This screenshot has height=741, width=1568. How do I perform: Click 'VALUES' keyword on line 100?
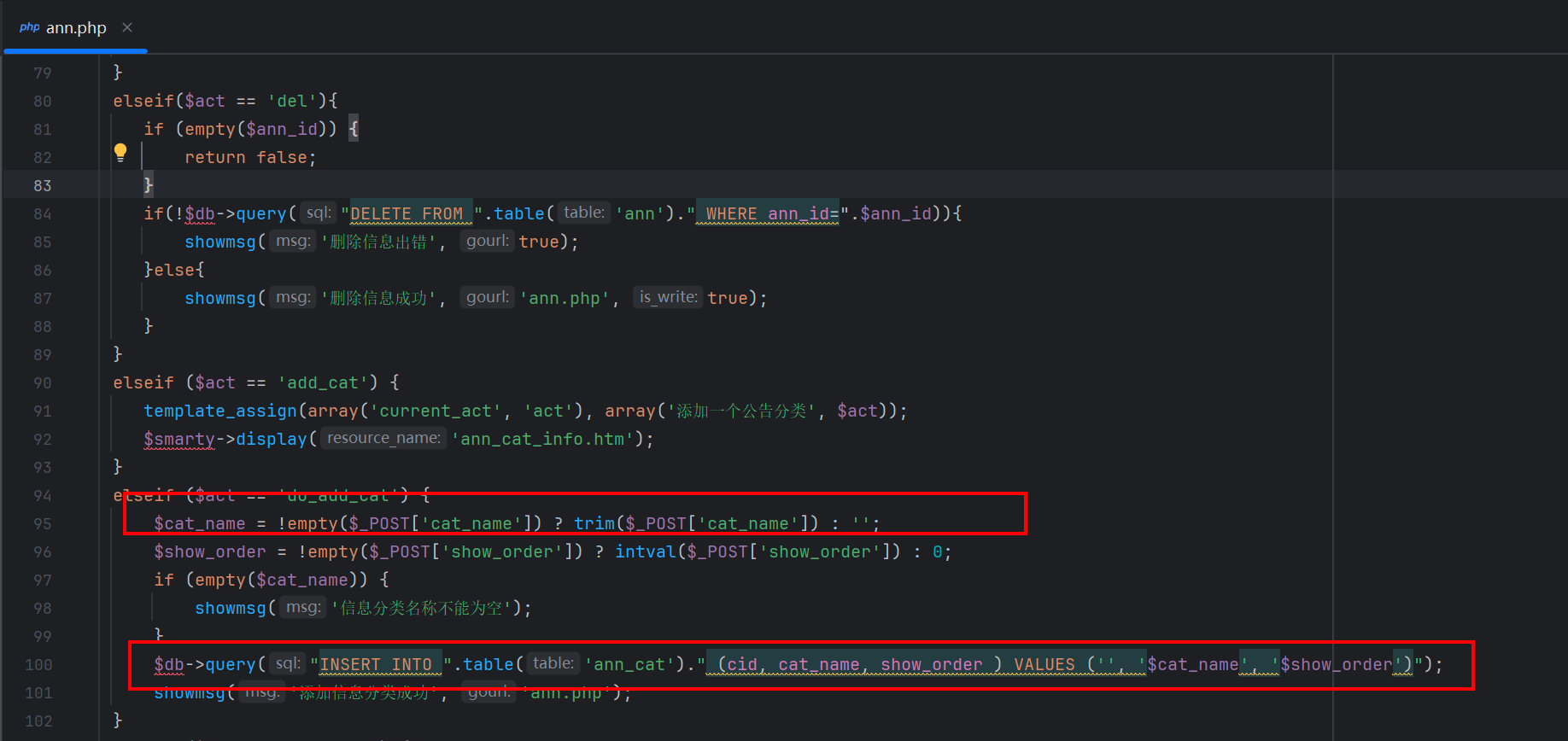[1044, 664]
